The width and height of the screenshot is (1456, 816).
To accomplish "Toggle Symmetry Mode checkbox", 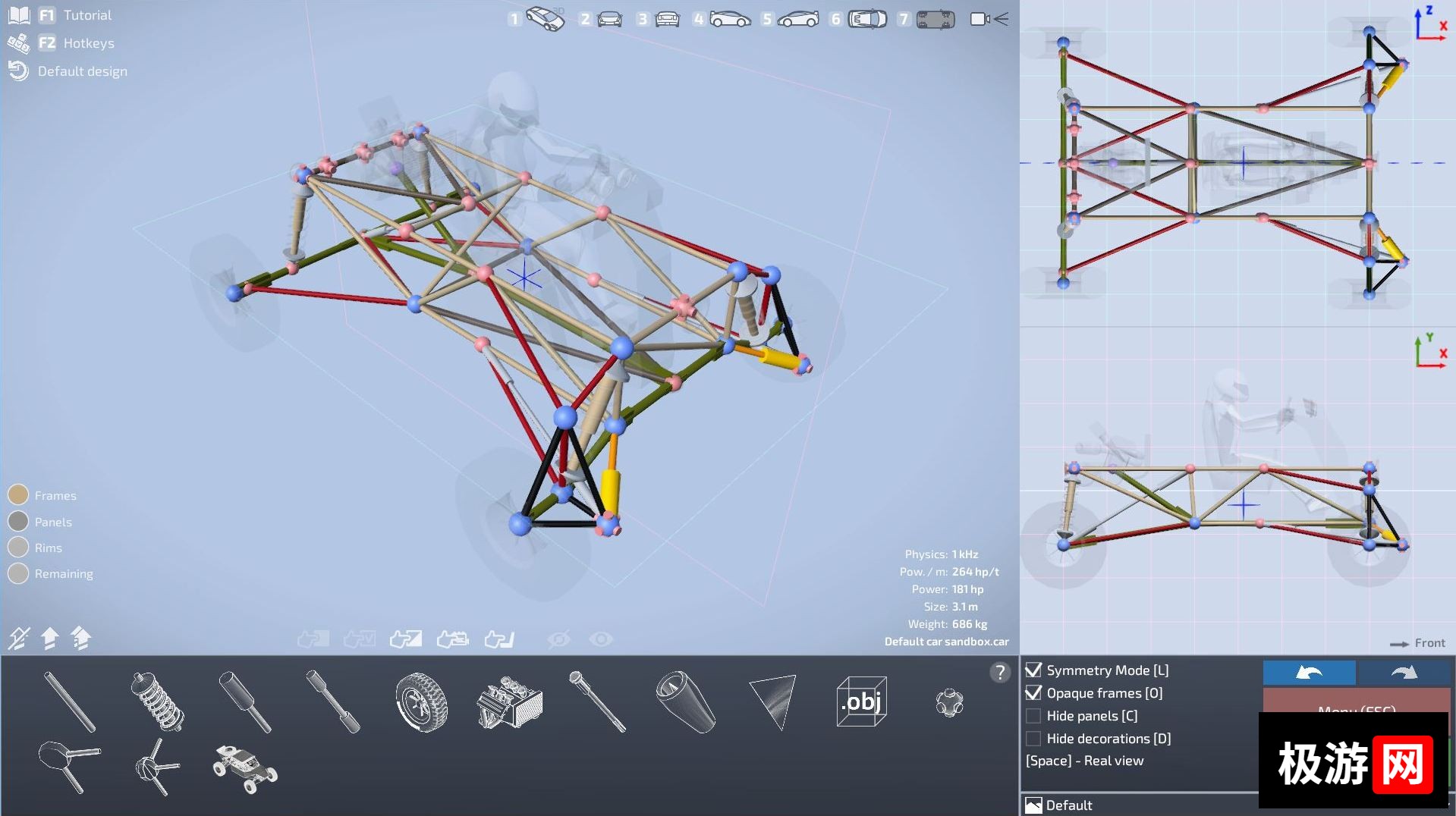I will 1033,670.
